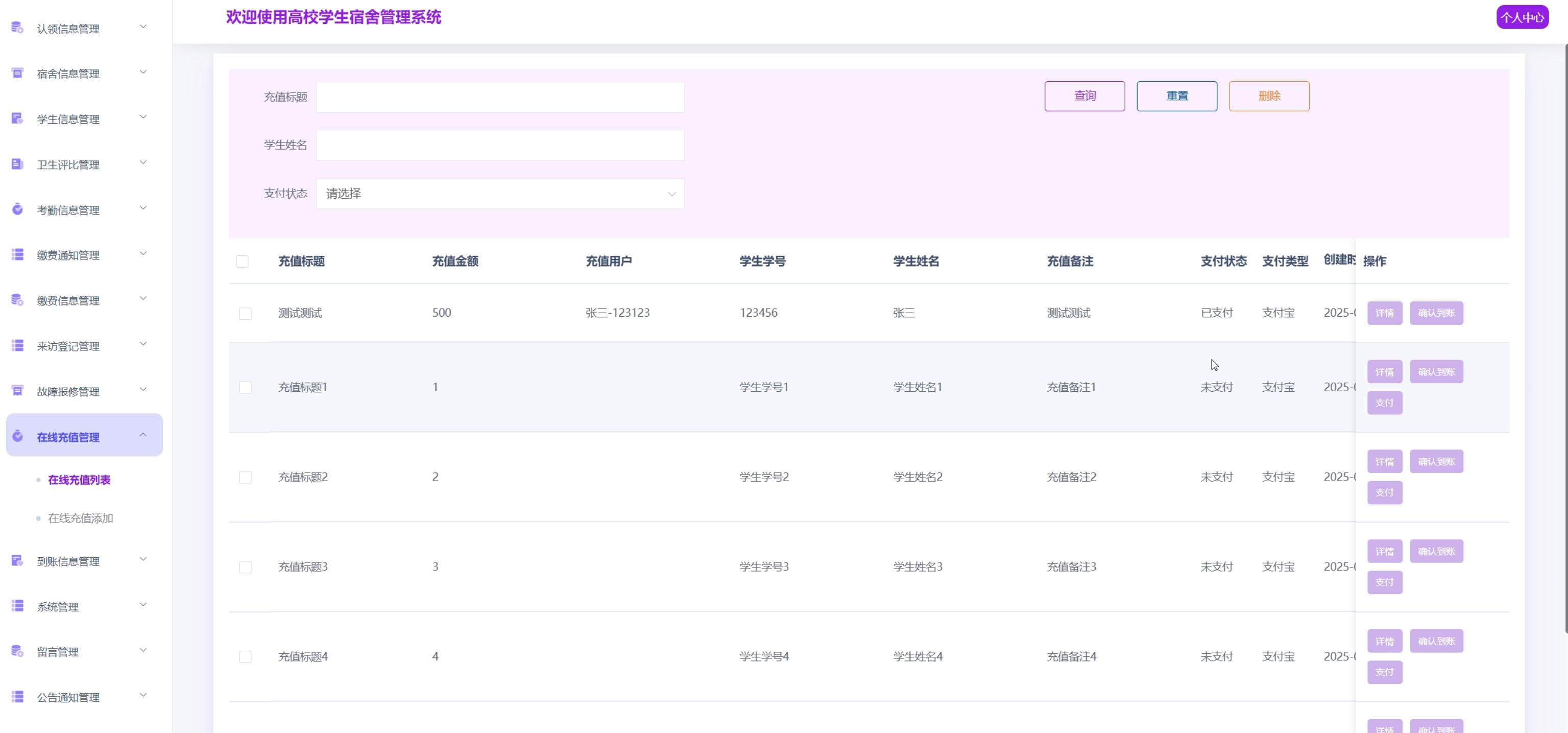Click the 查询 button

pyautogui.click(x=1084, y=96)
